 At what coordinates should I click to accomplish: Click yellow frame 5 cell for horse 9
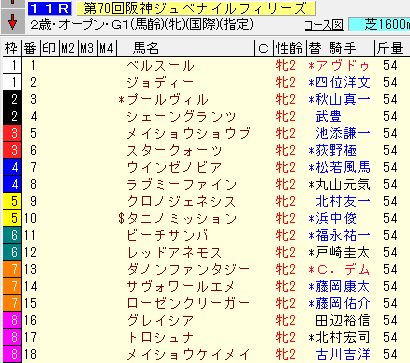(12, 201)
